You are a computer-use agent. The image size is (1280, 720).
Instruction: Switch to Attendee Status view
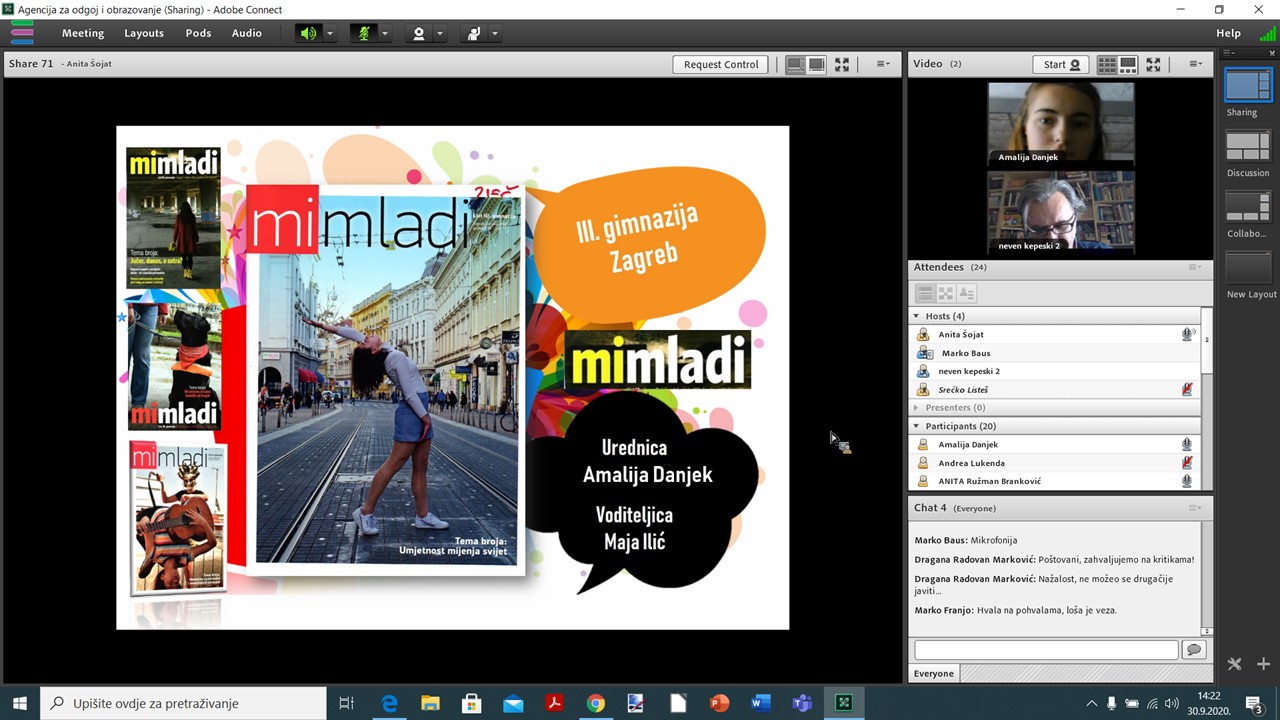point(967,293)
